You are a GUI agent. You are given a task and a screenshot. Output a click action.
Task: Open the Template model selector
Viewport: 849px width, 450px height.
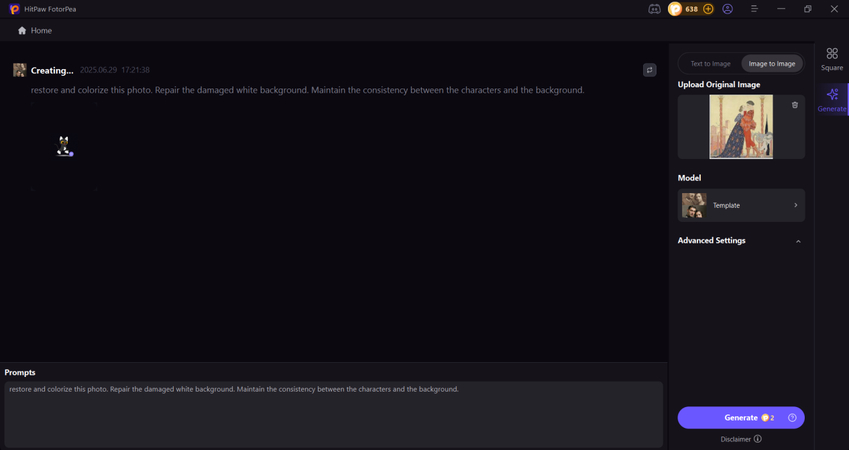tap(741, 205)
